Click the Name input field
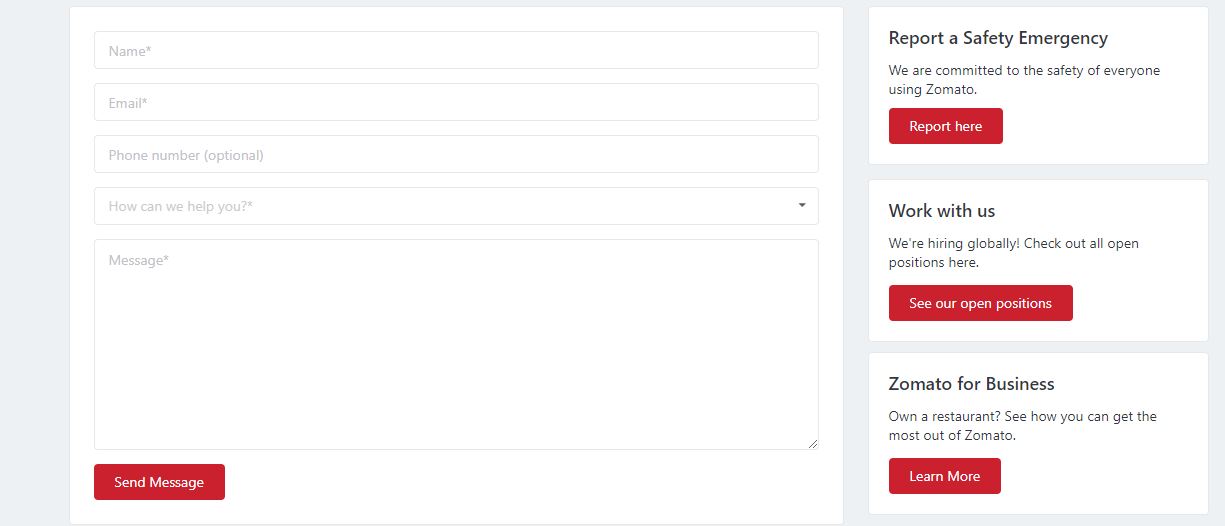This screenshot has height=526, width=1225. point(456,50)
